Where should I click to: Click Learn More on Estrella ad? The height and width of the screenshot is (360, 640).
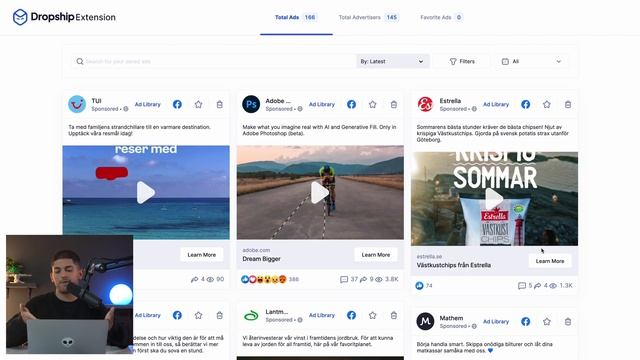pyautogui.click(x=550, y=261)
